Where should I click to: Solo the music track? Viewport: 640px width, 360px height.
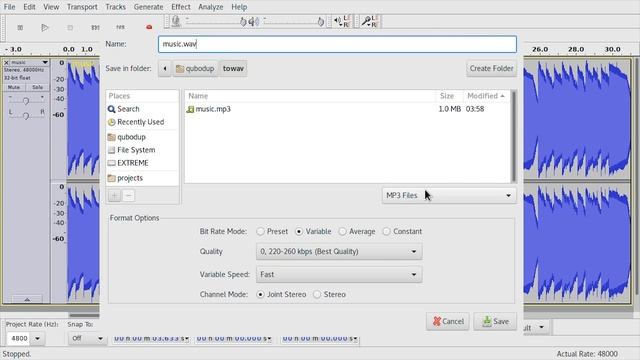pos(38,87)
